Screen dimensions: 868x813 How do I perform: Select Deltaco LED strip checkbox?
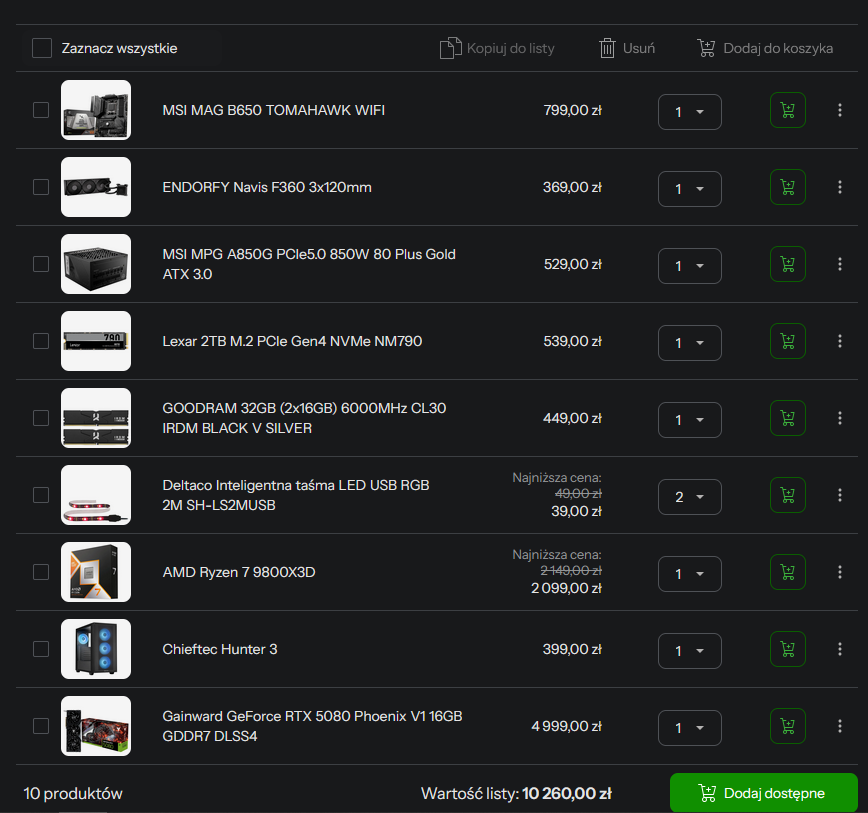tap(41, 495)
